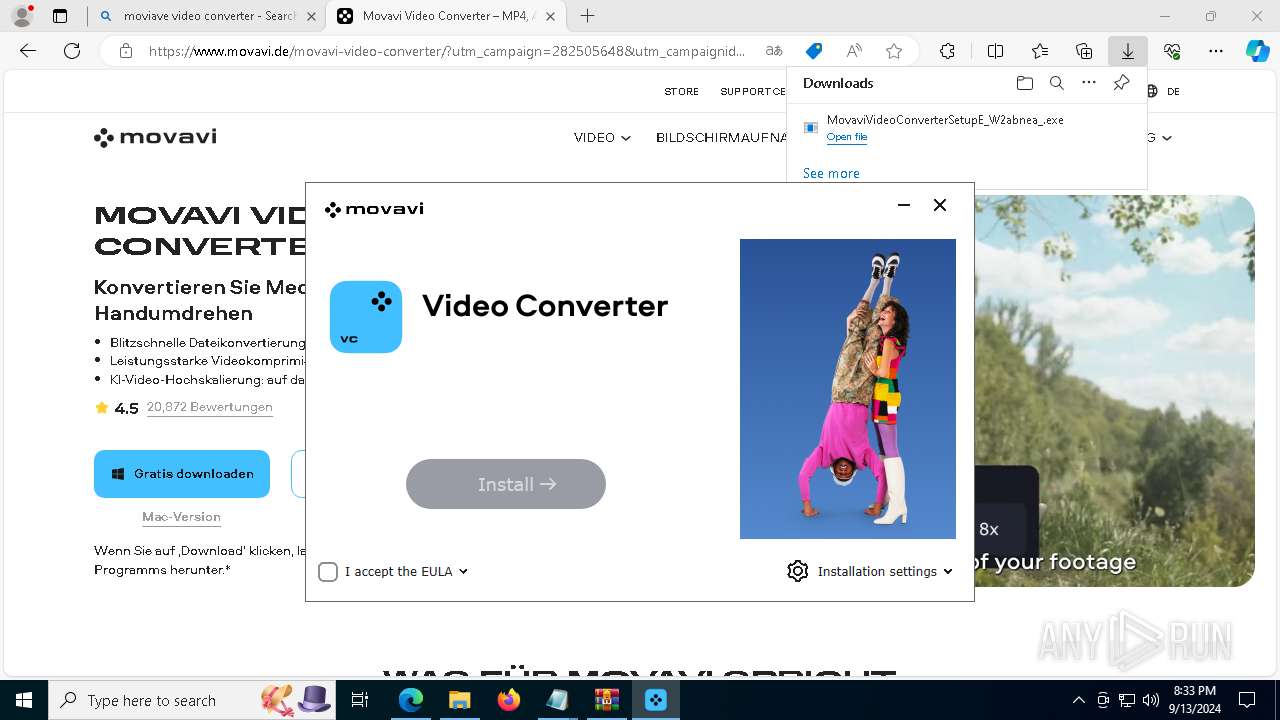The height and width of the screenshot is (720, 1280).
Task: Open volume control in system tray
Action: point(1151,700)
